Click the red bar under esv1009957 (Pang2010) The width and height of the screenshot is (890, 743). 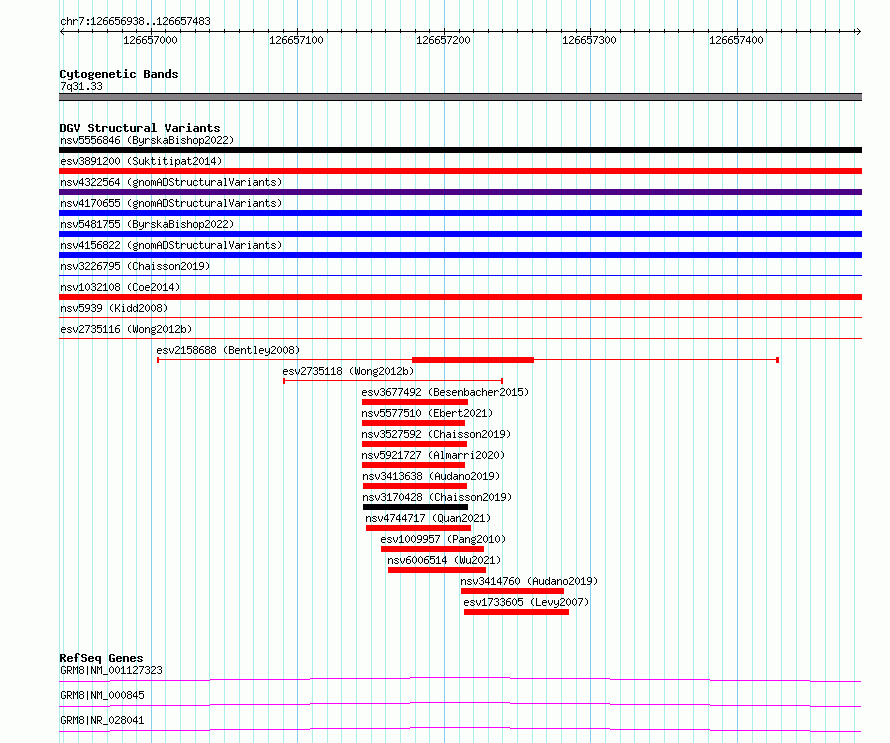tap(433, 549)
